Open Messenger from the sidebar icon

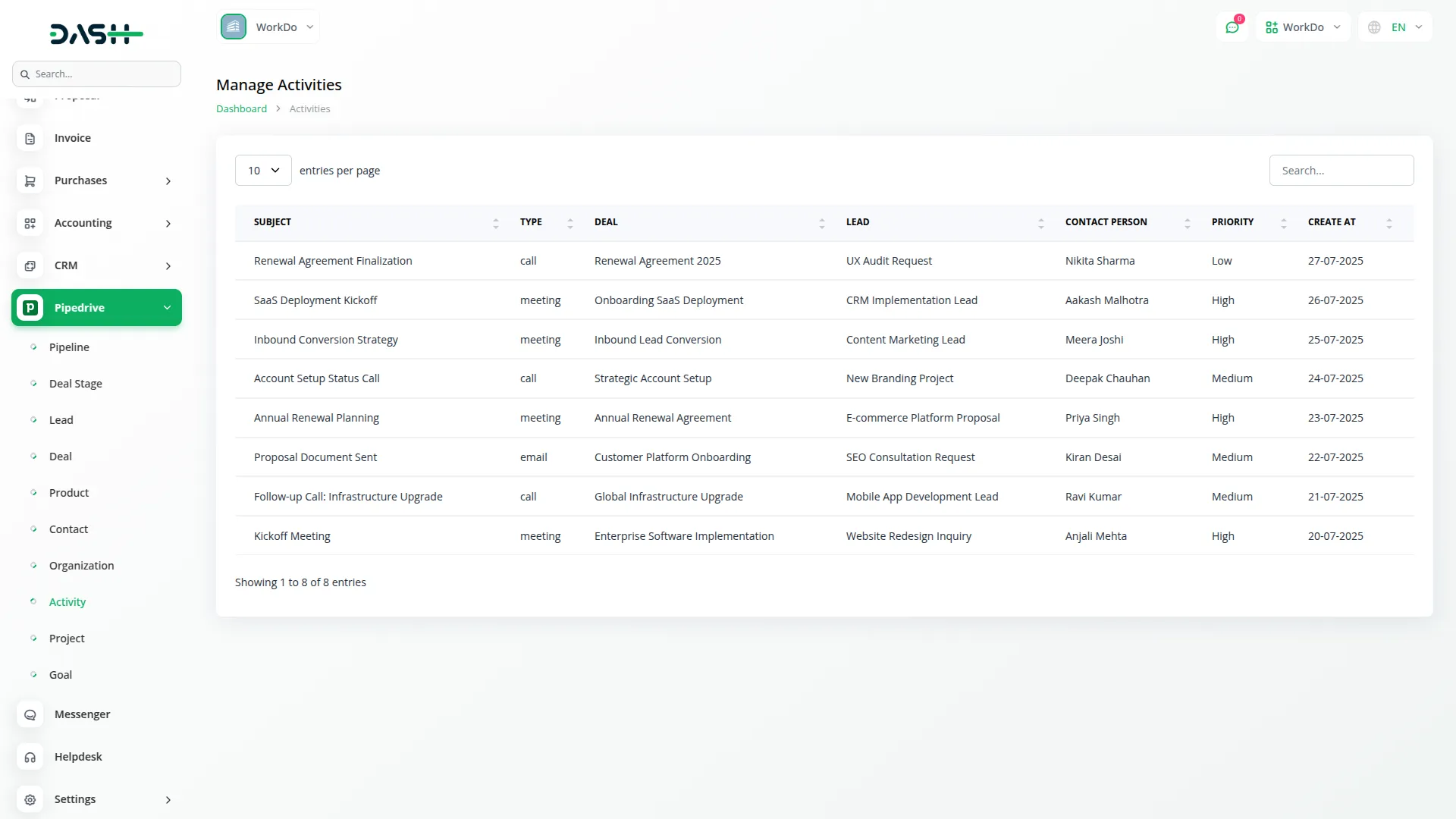(x=30, y=714)
